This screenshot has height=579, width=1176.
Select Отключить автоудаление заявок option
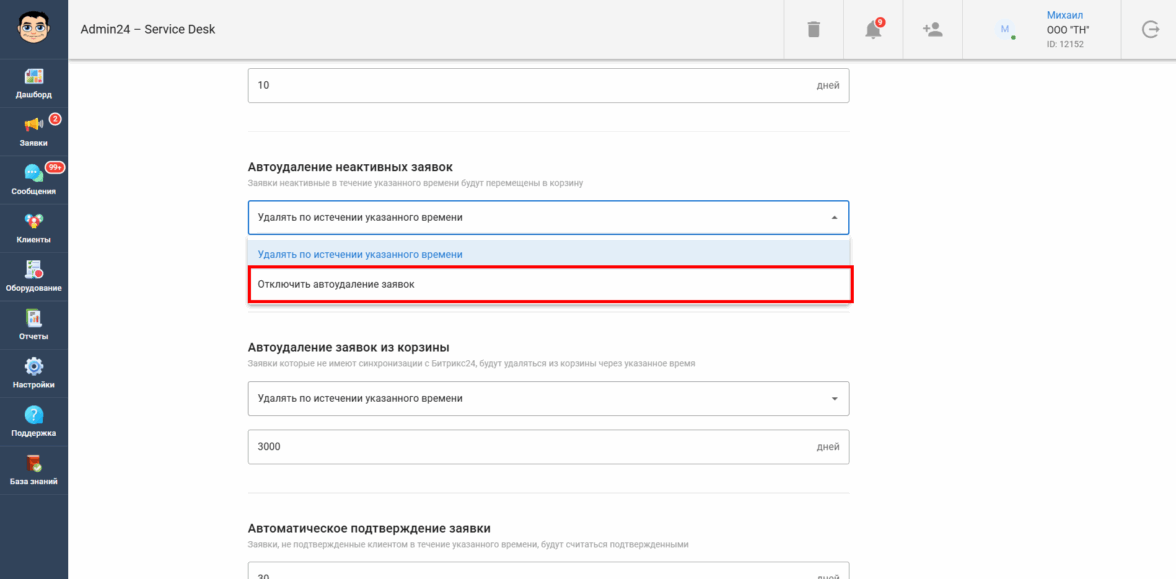coord(549,284)
